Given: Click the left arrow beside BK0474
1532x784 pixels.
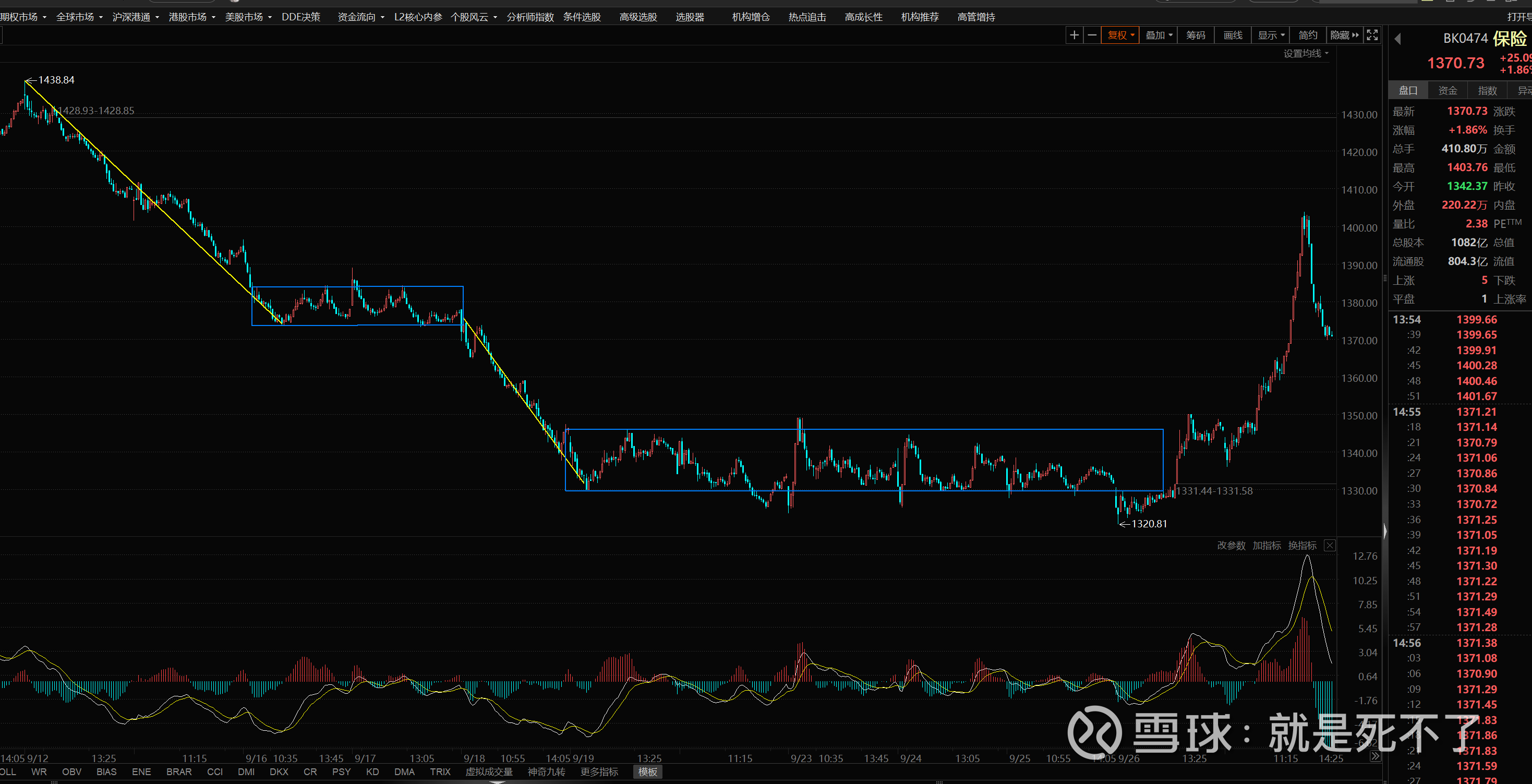Looking at the screenshot, I should (x=1397, y=39).
